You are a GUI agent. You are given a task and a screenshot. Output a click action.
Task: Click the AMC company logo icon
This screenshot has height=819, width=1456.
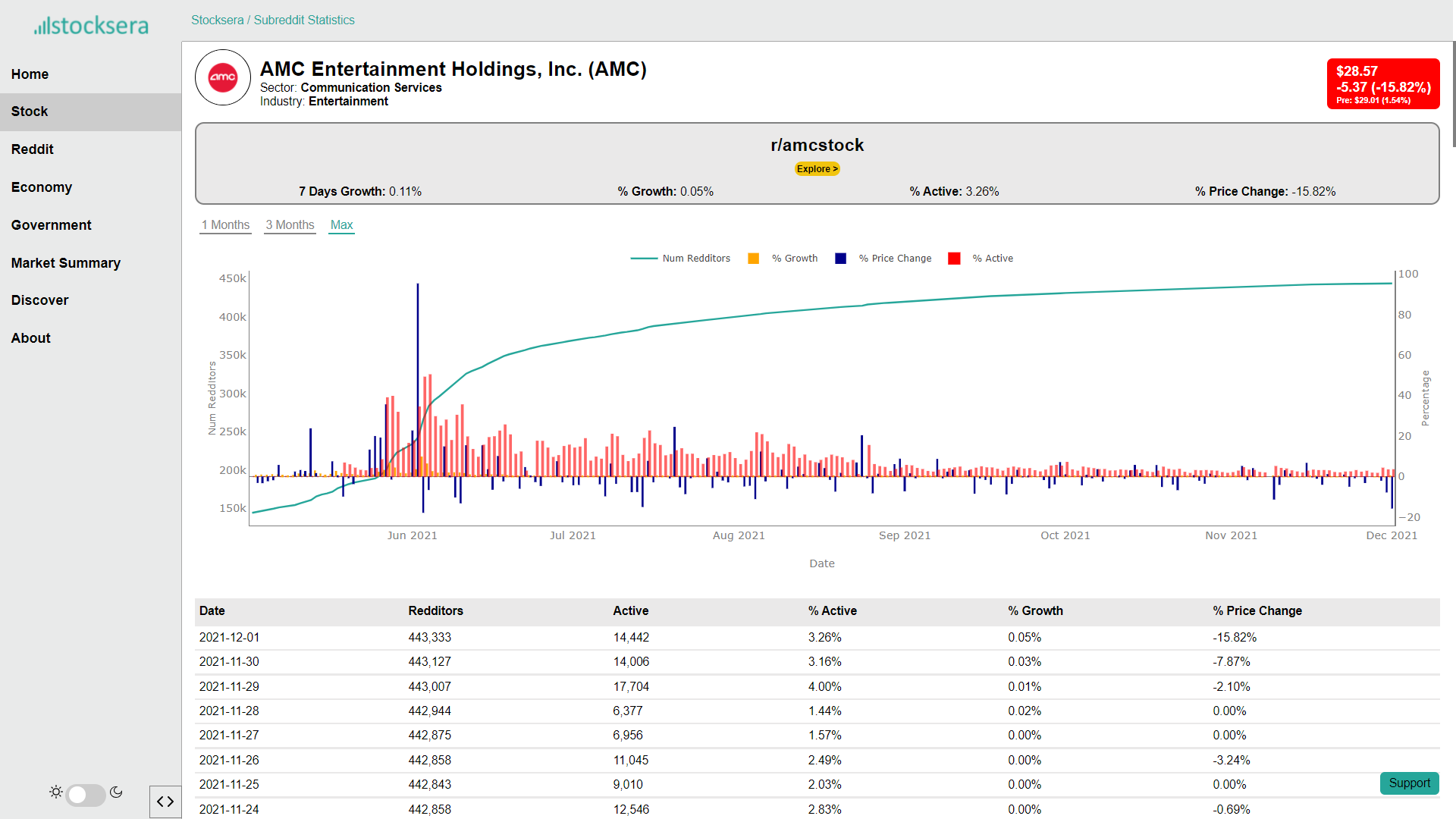point(223,77)
